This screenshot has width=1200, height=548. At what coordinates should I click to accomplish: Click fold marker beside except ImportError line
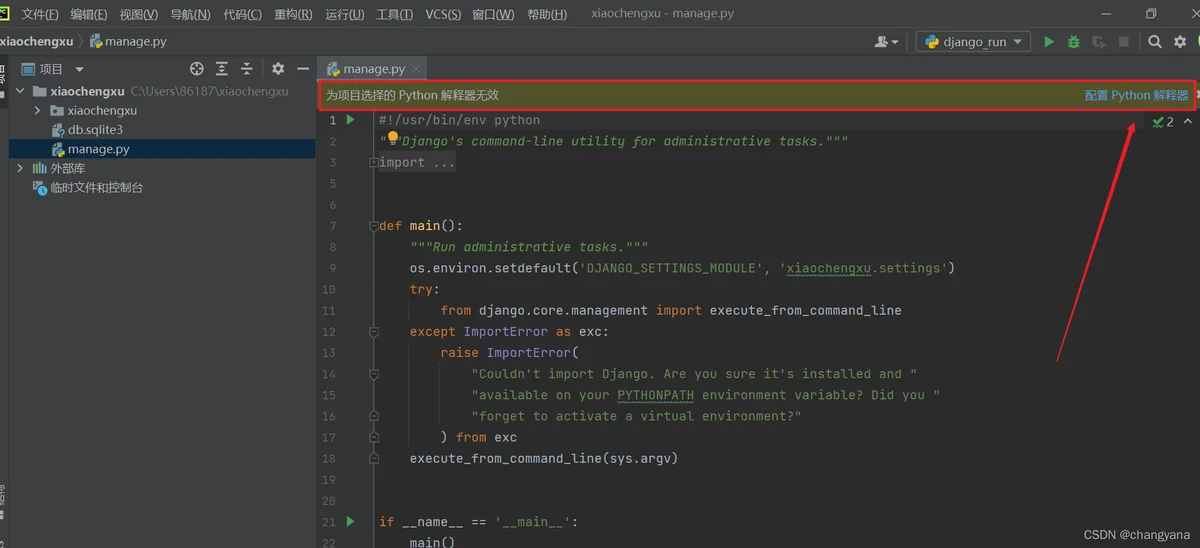(374, 331)
